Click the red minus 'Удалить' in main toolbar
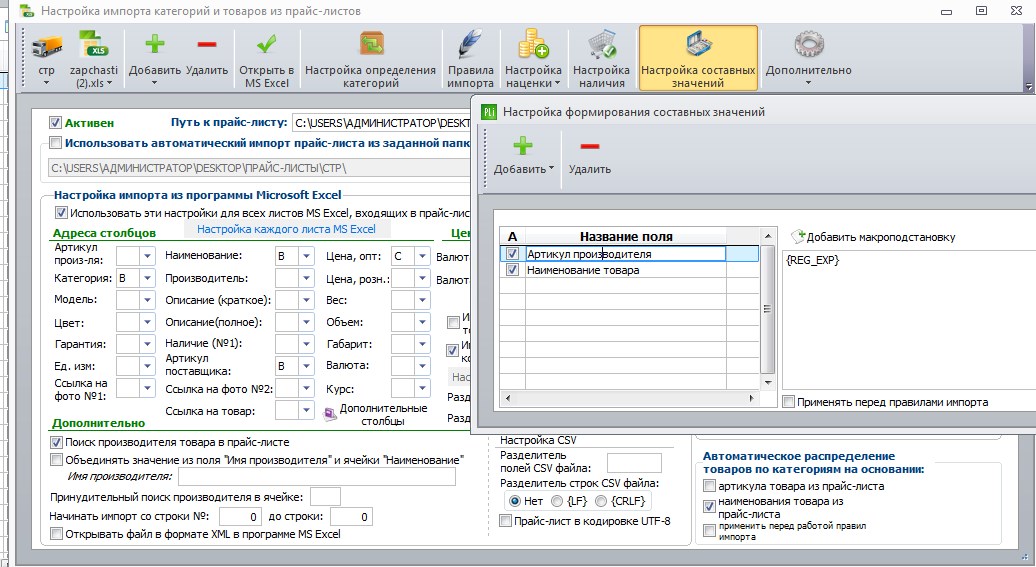Image resolution: width=1036 pixels, height=567 pixels. click(207, 44)
